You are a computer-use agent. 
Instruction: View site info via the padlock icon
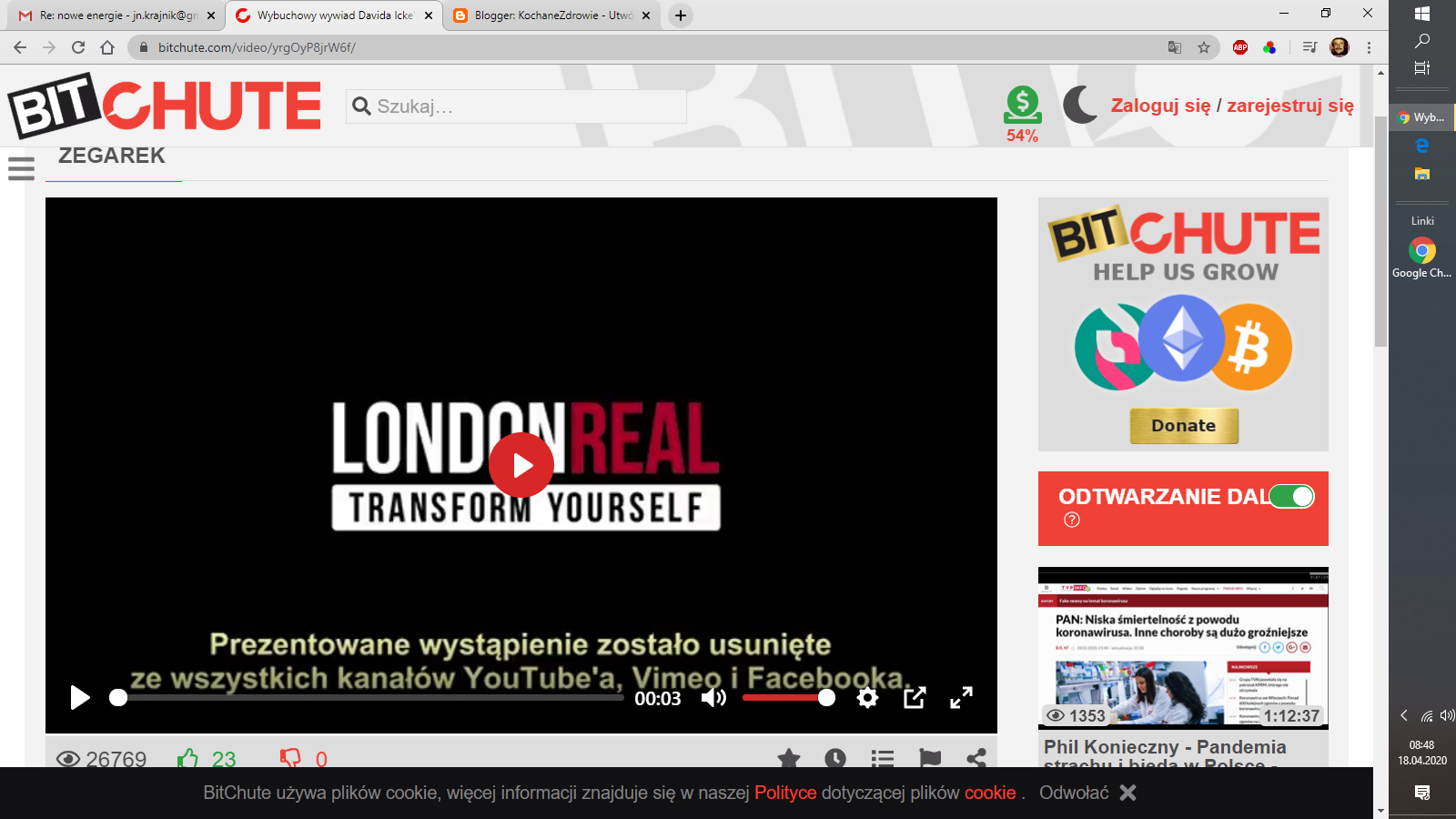143,47
